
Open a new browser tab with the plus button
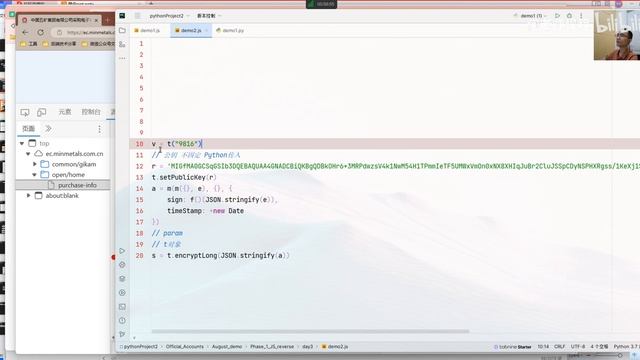(x=108, y=20)
